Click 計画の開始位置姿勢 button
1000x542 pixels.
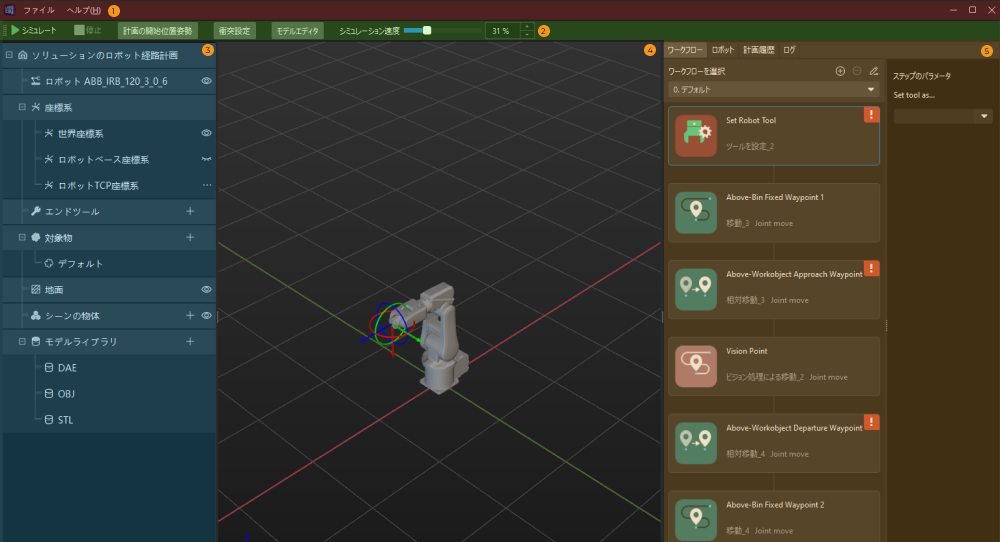(158, 31)
